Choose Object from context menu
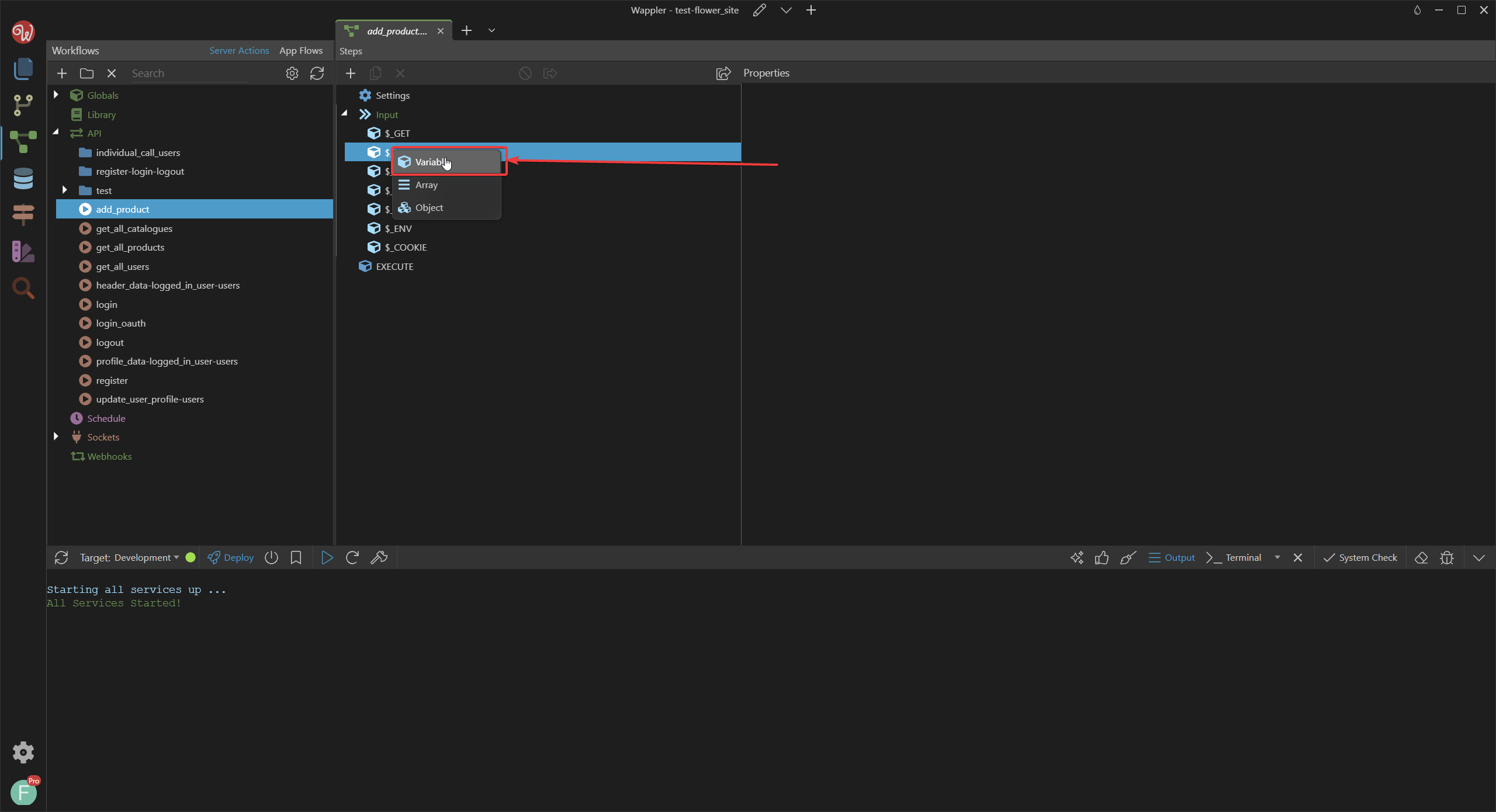The width and height of the screenshot is (1496, 812). (x=447, y=207)
